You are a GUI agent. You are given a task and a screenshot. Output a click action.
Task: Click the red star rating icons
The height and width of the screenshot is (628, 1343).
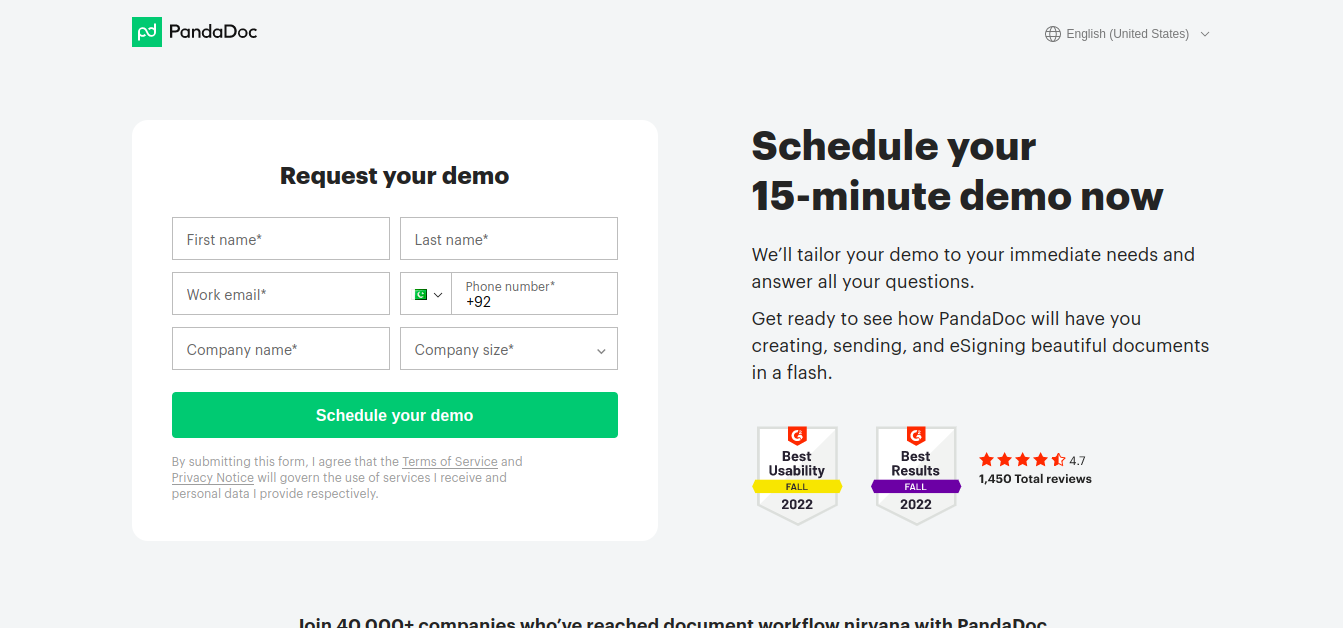(x=1022, y=460)
